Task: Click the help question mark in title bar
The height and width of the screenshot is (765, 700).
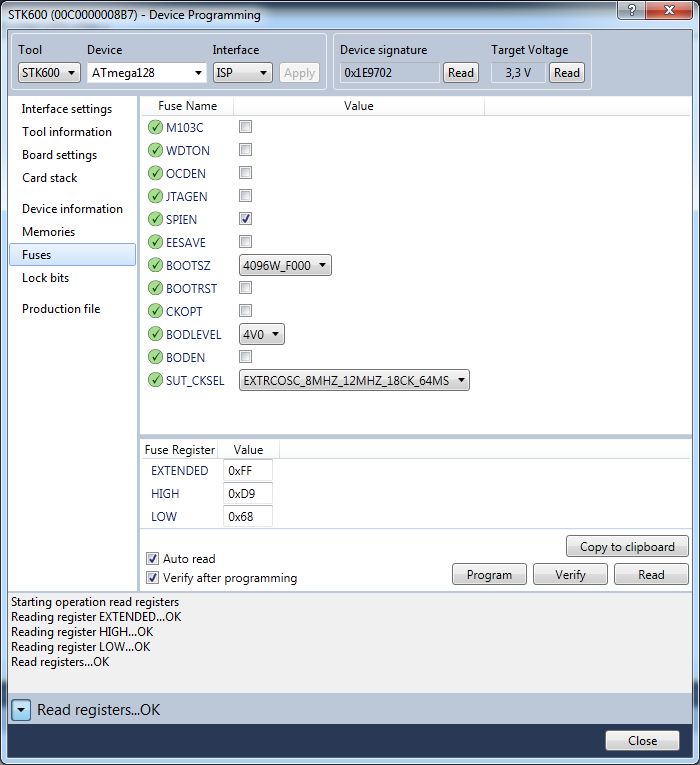Action: click(x=631, y=10)
